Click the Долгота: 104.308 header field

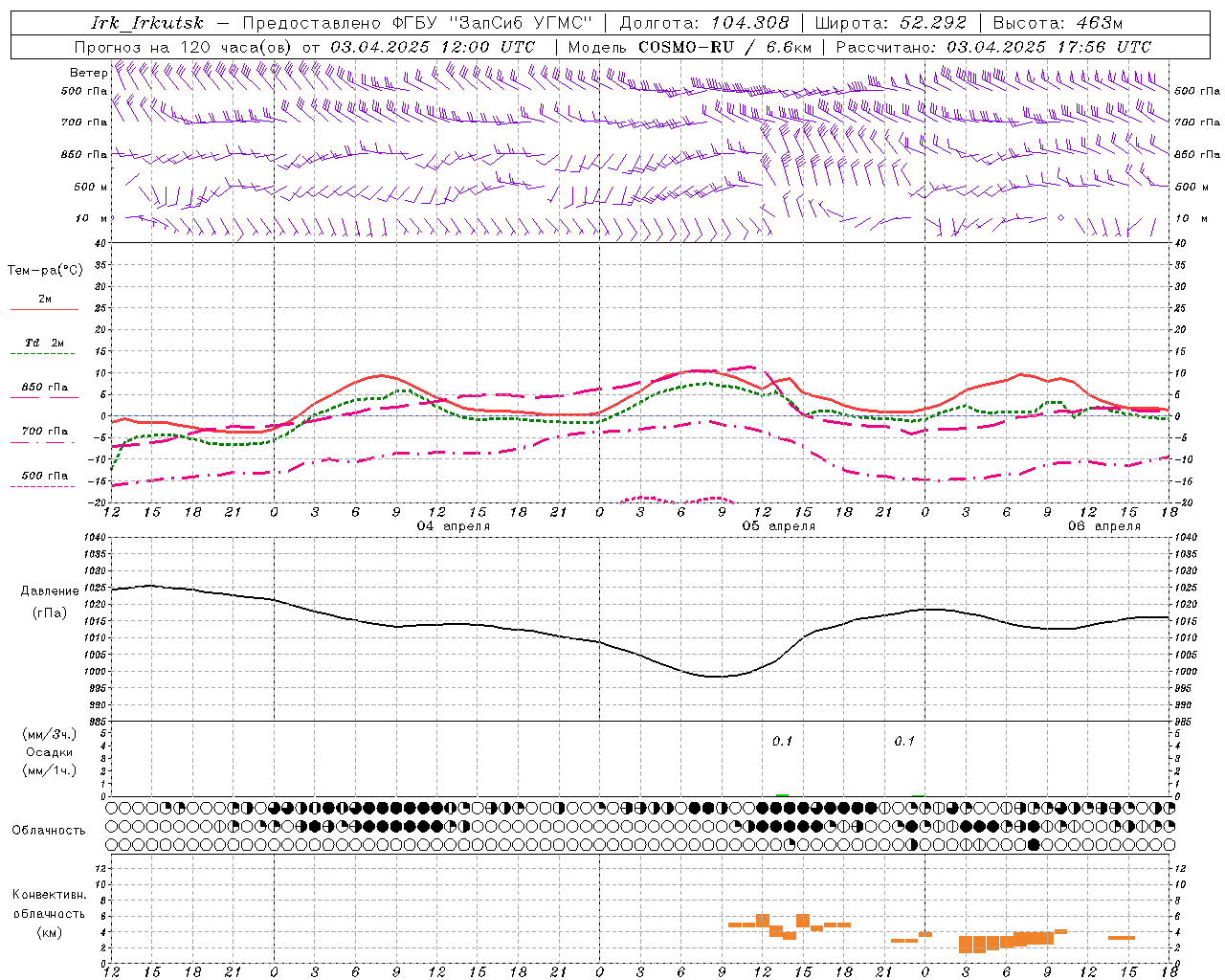coord(704,23)
